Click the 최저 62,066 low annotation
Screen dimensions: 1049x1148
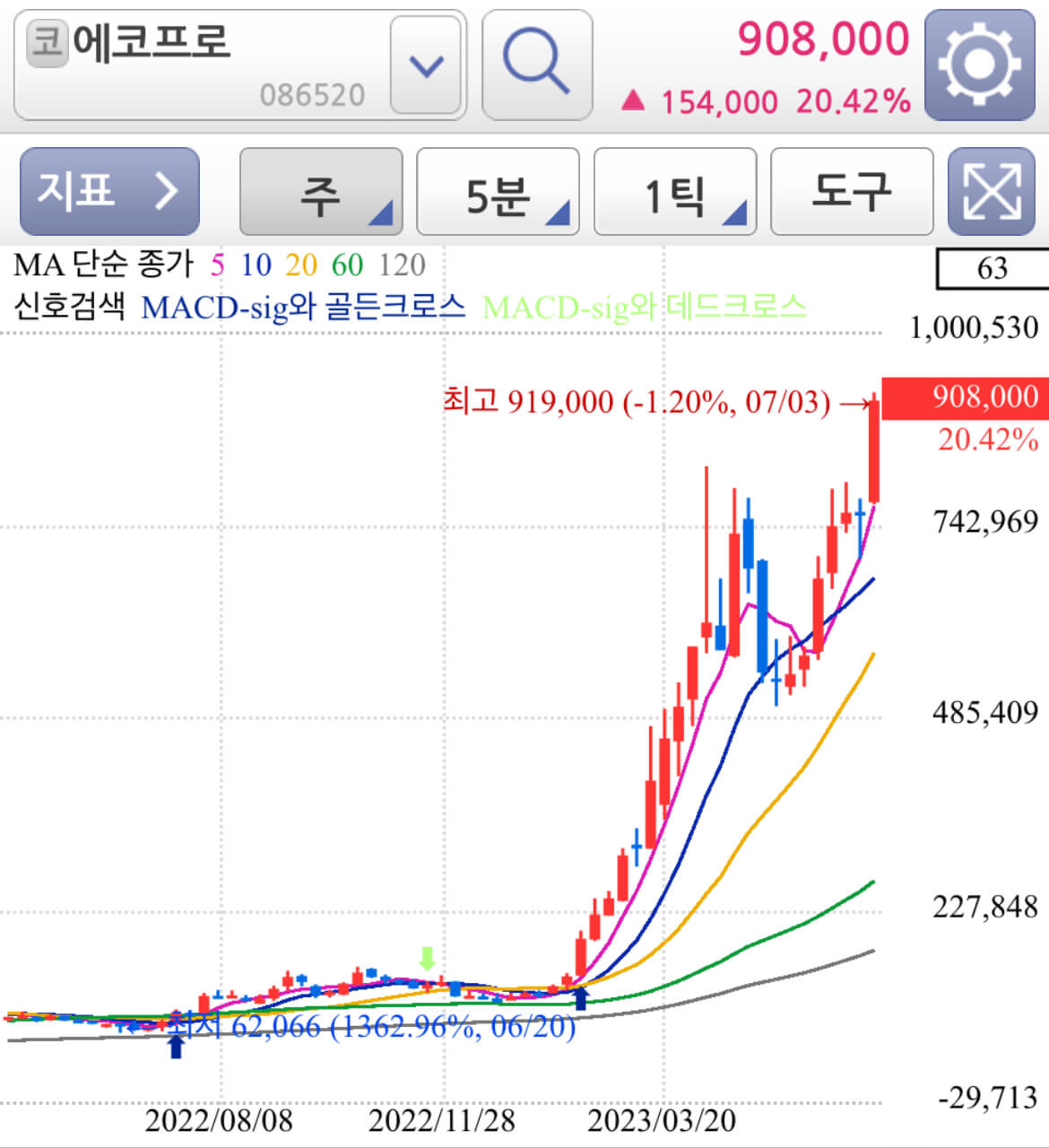point(372,1025)
